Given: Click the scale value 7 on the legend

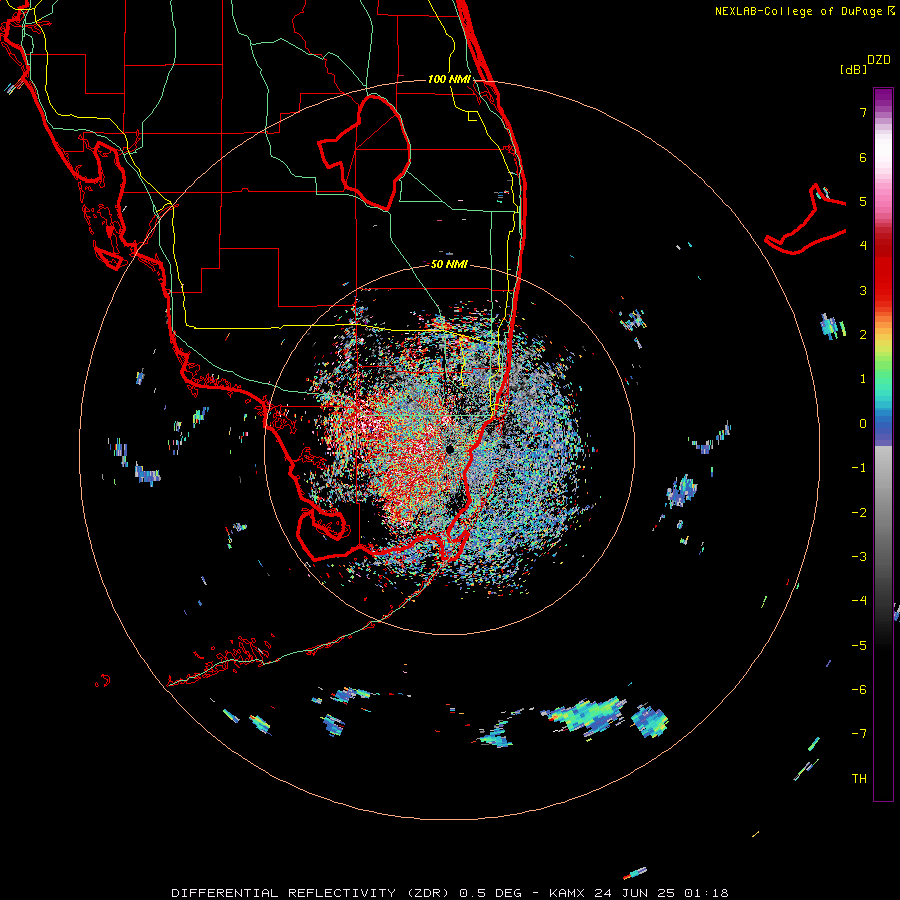Looking at the screenshot, I should (x=863, y=112).
